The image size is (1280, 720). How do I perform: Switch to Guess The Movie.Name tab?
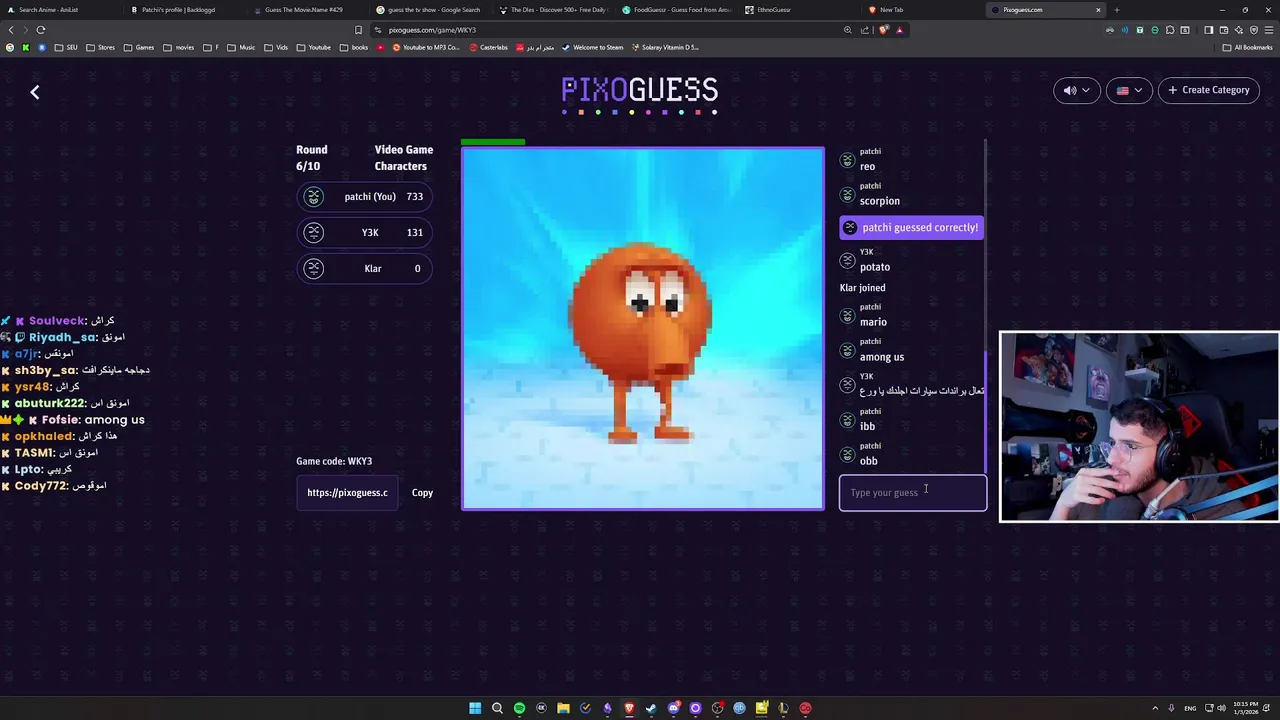pos(305,10)
